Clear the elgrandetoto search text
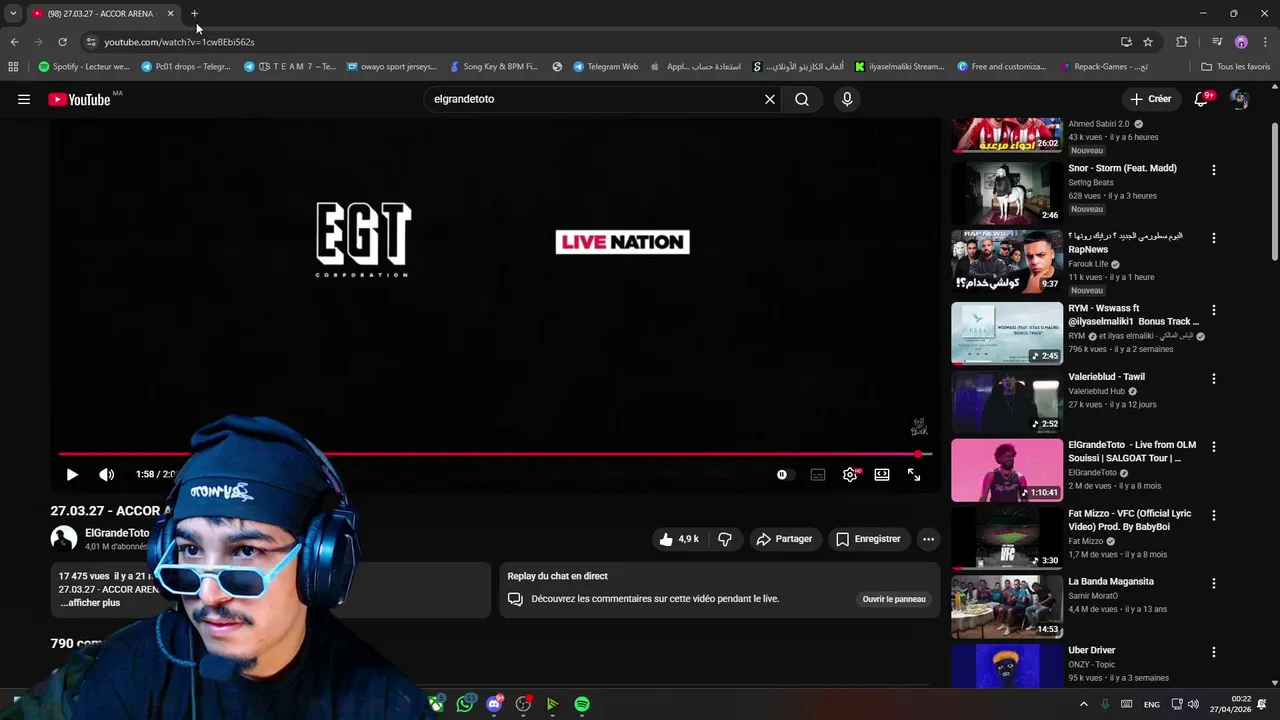Viewport: 1280px width, 720px height. tap(770, 99)
